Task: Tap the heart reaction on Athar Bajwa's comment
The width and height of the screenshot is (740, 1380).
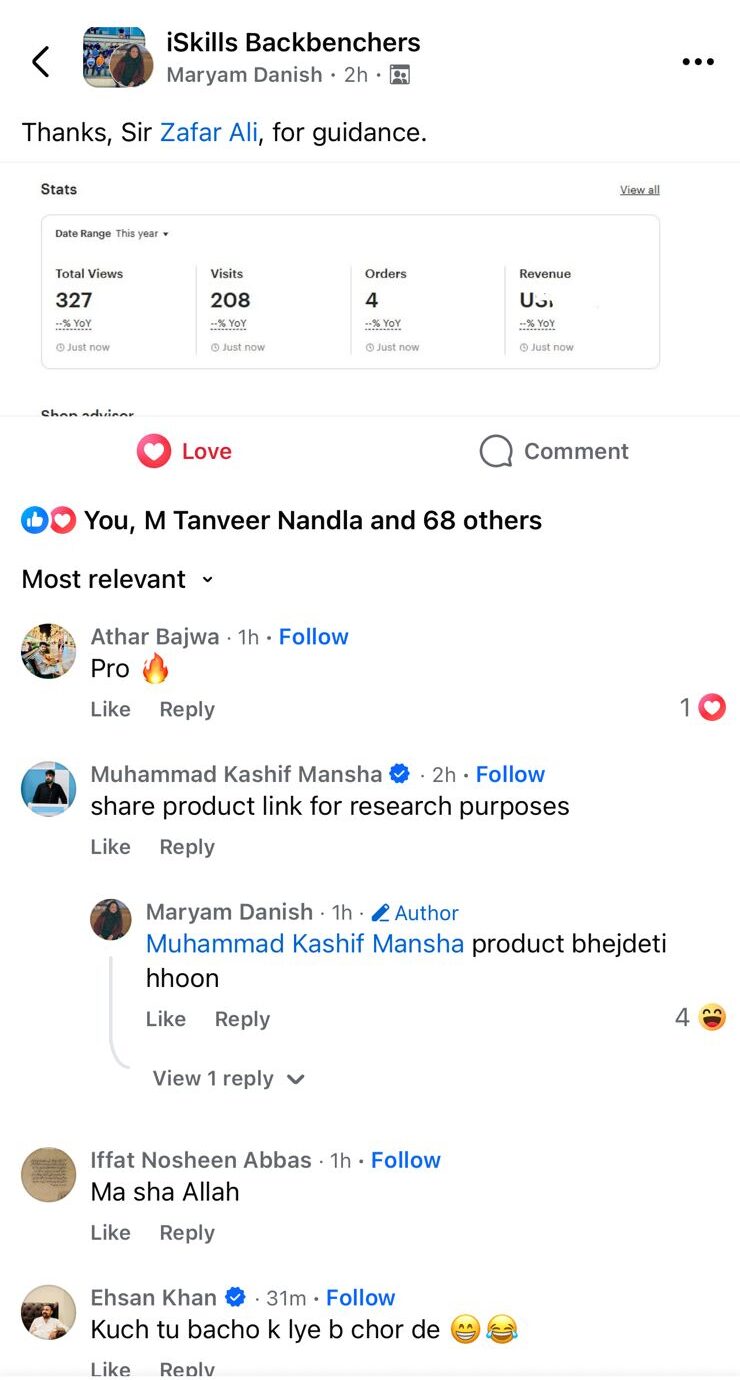Action: pyautogui.click(x=711, y=708)
